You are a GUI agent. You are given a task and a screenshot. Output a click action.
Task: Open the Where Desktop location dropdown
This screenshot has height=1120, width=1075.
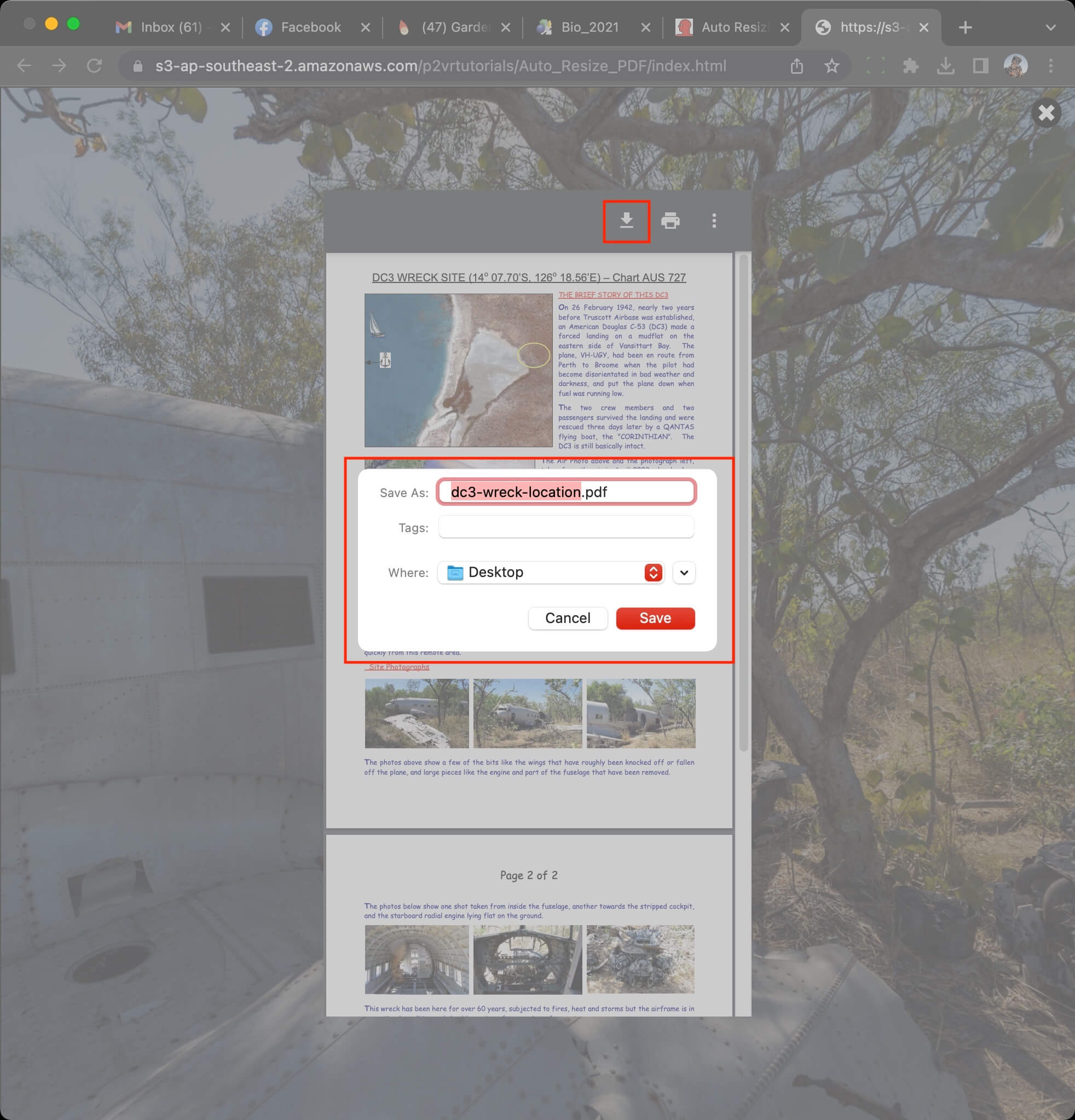pyautogui.click(x=550, y=573)
